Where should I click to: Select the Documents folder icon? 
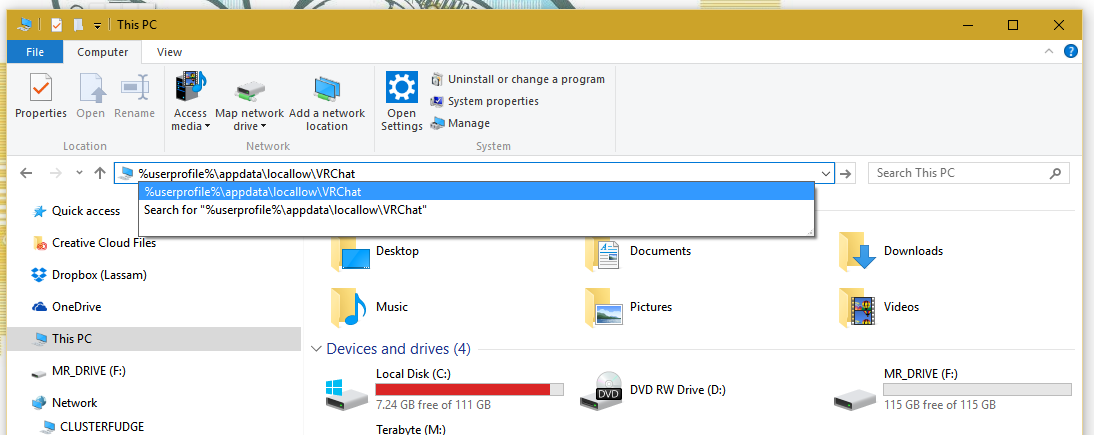tap(603, 253)
